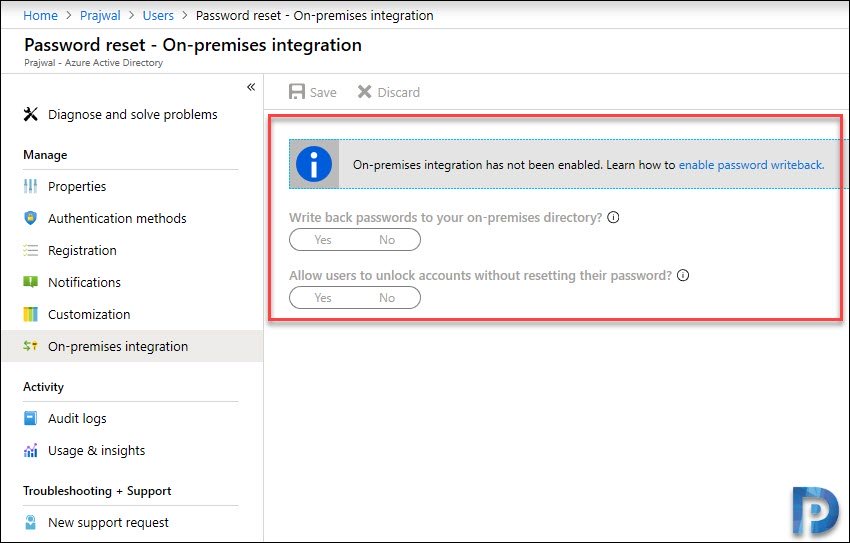Screen dimensions: 850x543
Task: Click the Save toolbar button
Action: pos(313,92)
